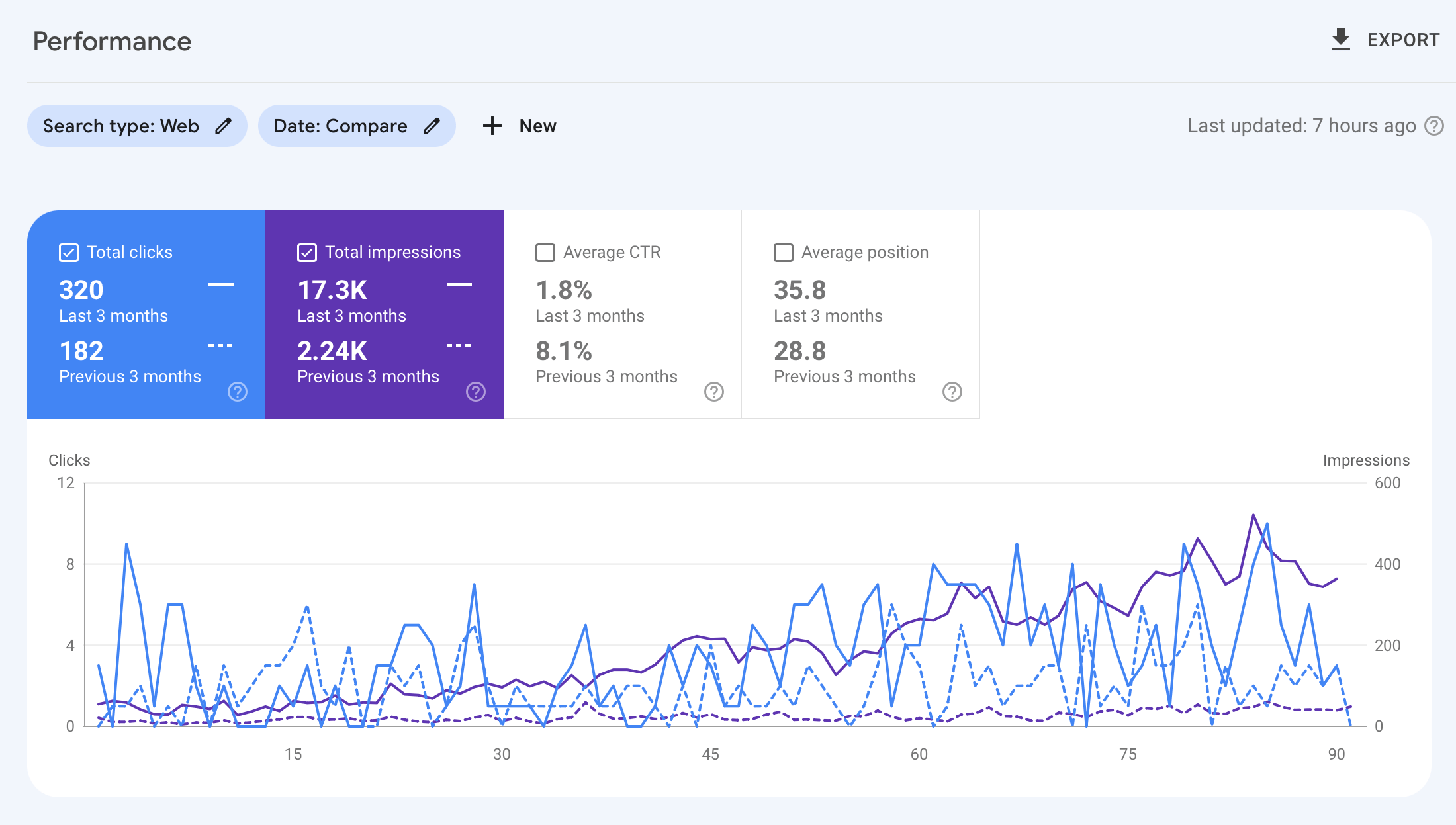The height and width of the screenshot is (825, 1456).
Task: Click the pencil icon on Search type chip
Action: click(x=223, y=126)
